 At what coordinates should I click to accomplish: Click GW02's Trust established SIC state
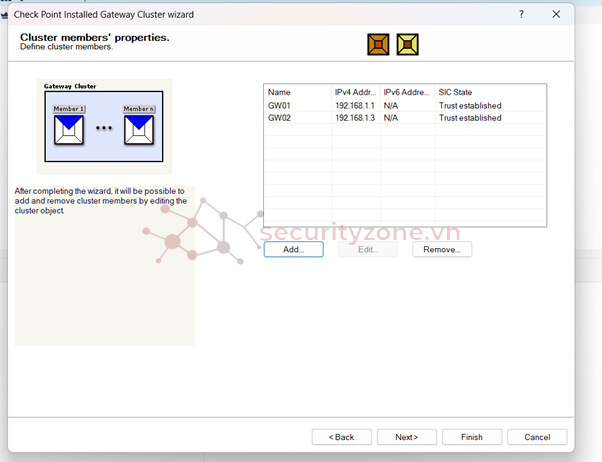click(470, 118)
